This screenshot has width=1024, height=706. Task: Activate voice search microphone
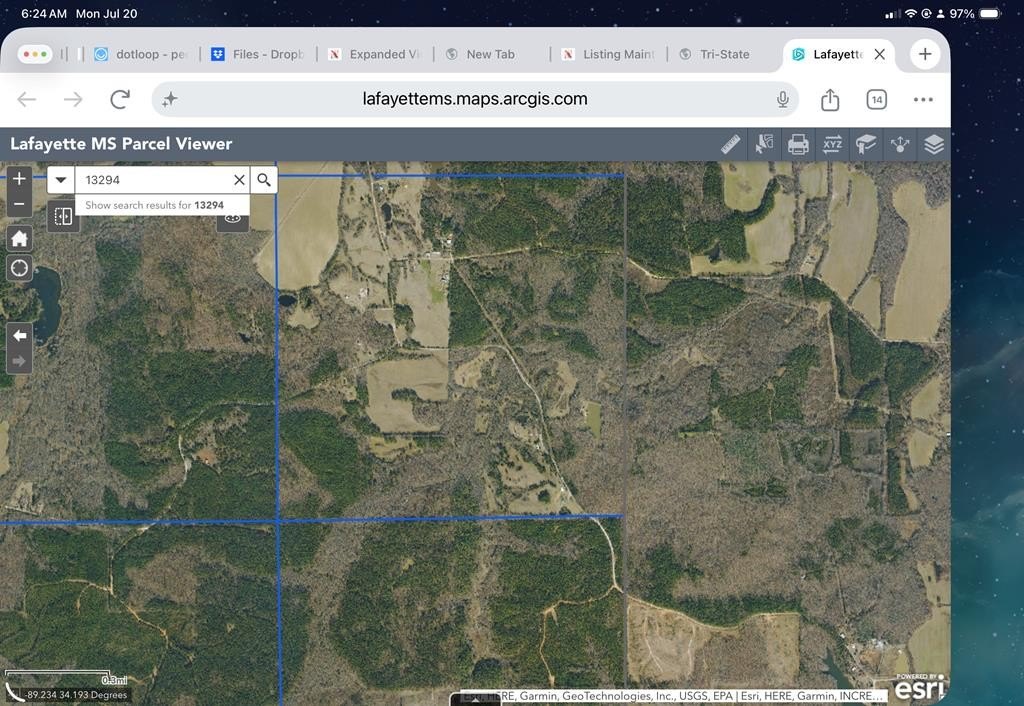coord(782,99)
